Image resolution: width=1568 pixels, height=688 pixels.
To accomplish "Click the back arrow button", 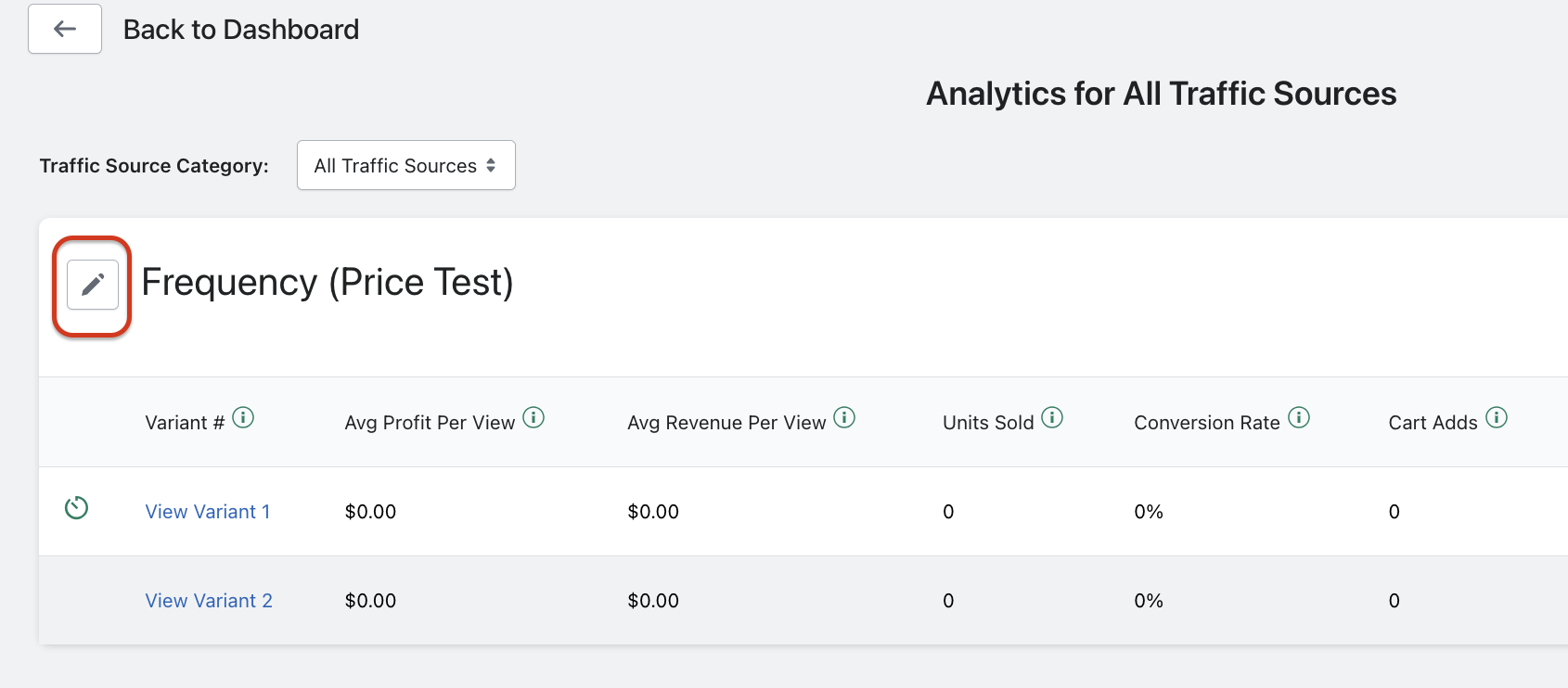I will (x=65, y=29).
